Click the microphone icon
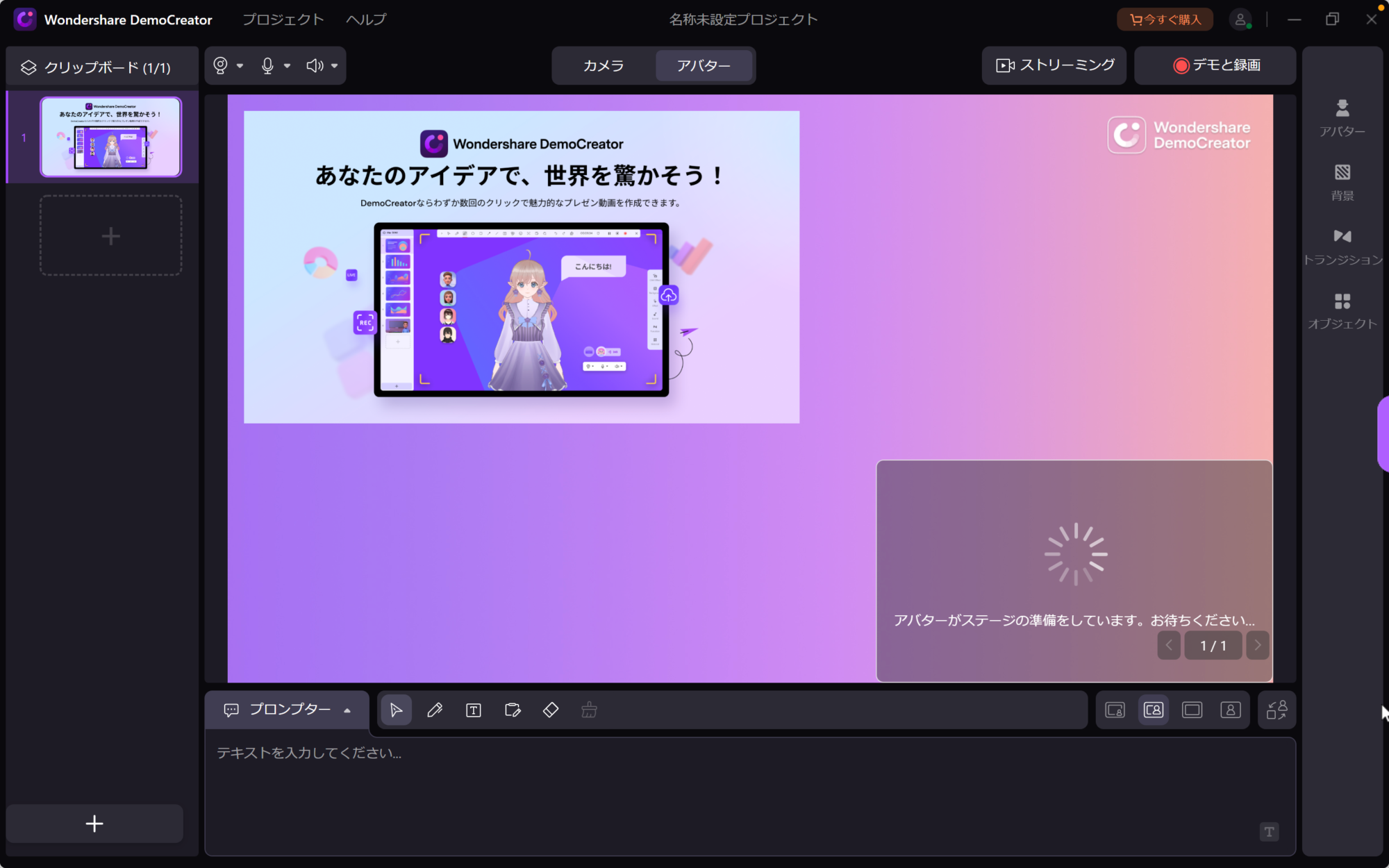Screen dimensions: 1389x868 click(267, 65)
